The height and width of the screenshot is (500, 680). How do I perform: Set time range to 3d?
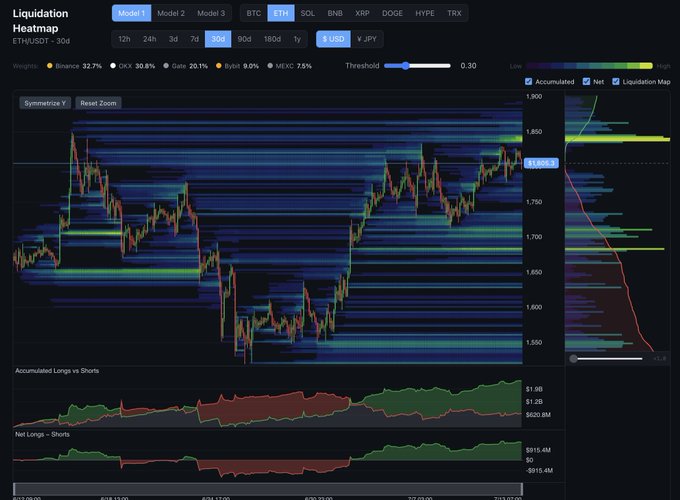[173, 39]
